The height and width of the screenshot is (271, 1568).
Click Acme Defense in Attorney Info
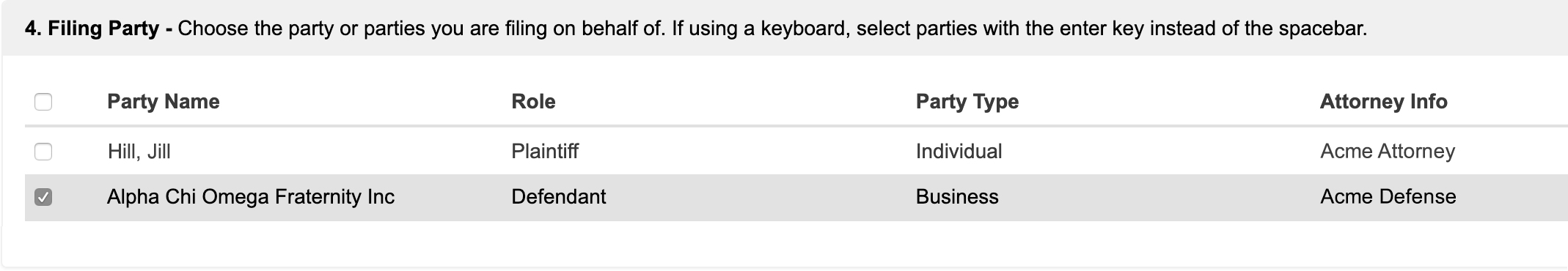(x=1388, y=196)
